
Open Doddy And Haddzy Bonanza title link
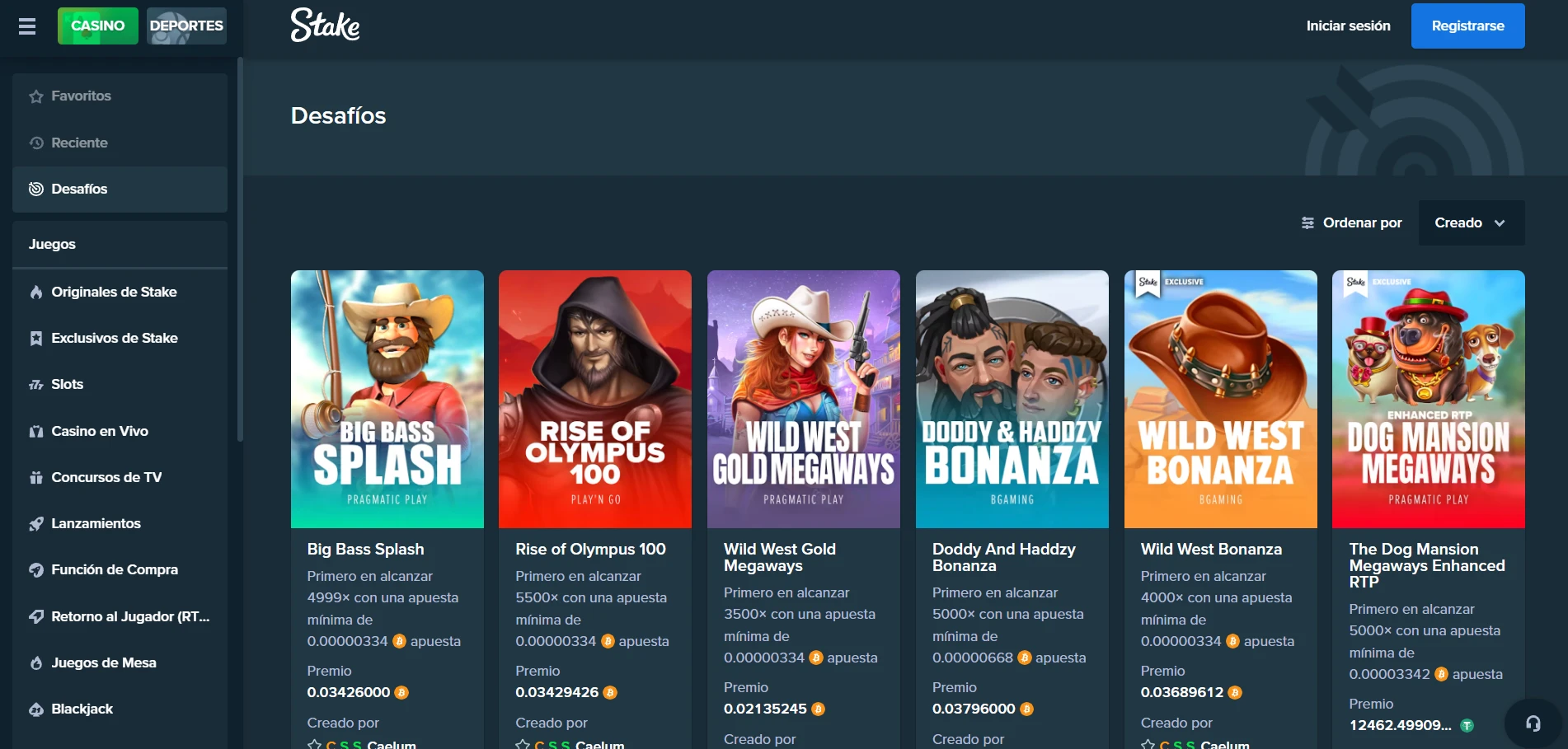[1003, 557]
